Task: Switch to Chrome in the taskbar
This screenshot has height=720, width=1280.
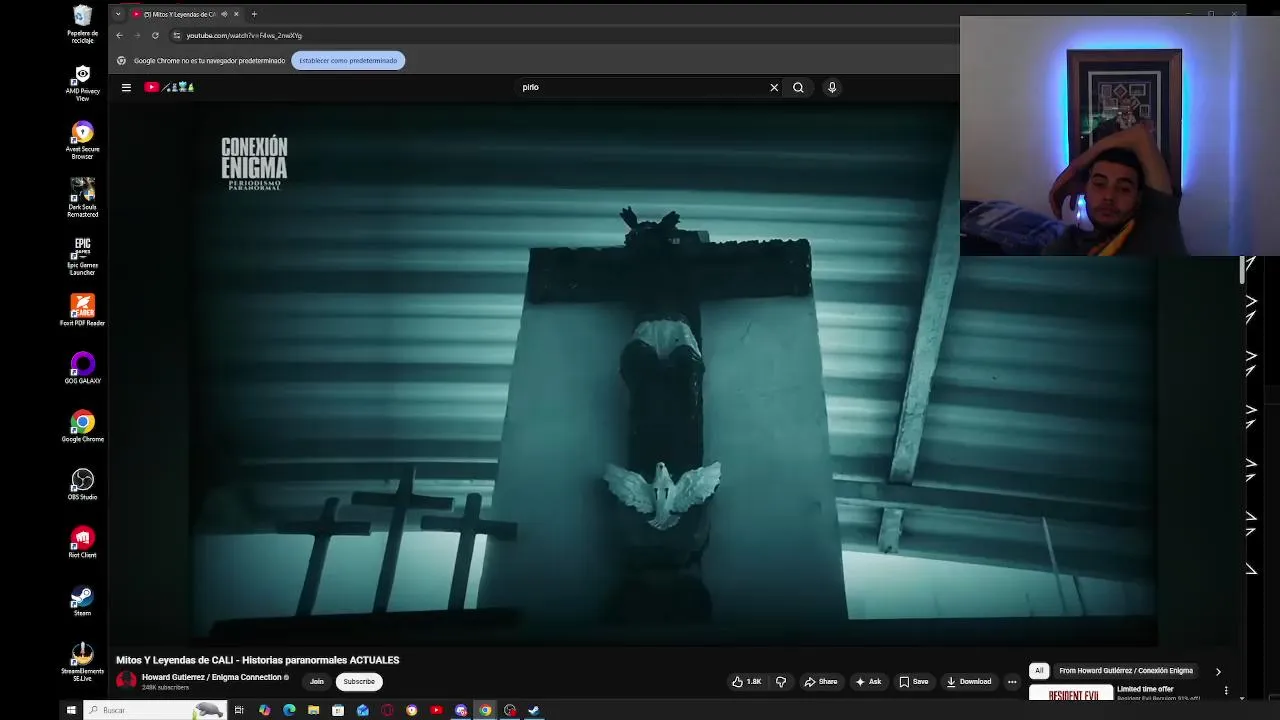Action: pos(485,710)
